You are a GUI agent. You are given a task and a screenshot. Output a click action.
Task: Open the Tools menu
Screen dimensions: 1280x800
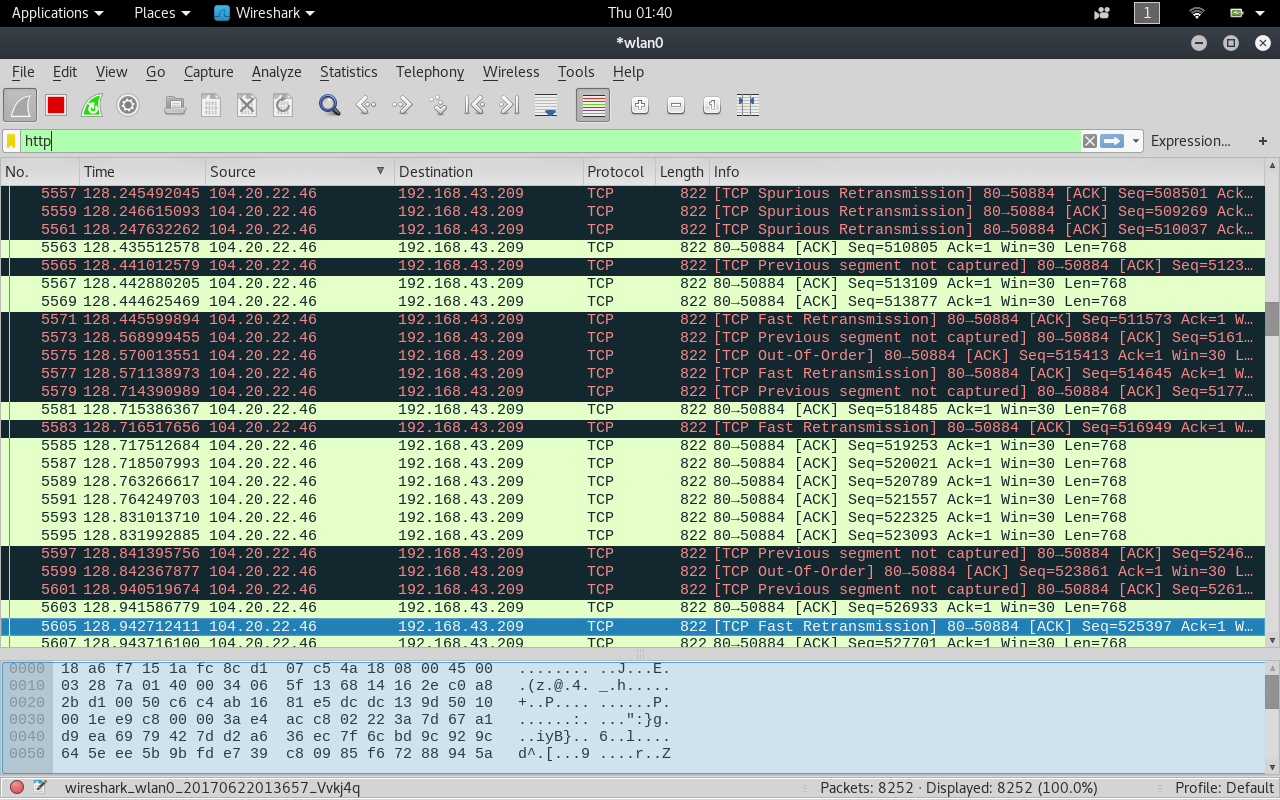tap(576, 72)
